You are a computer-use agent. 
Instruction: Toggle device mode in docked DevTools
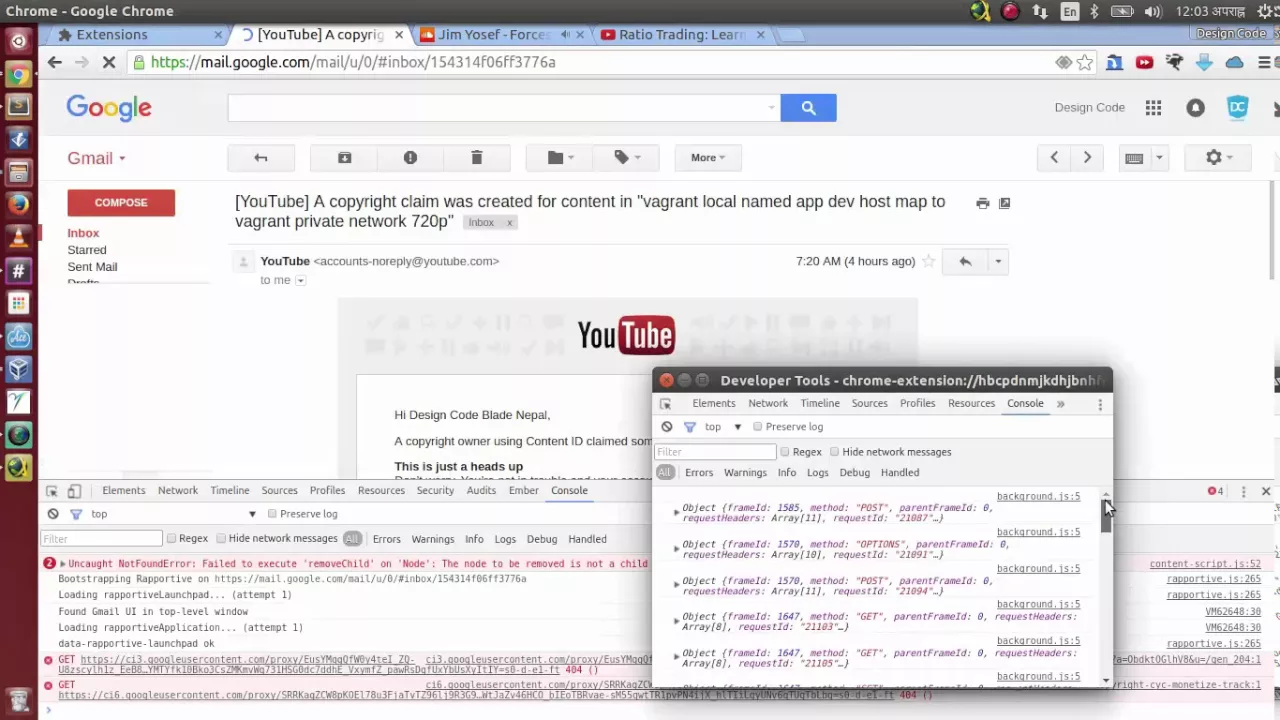(74, 491)
